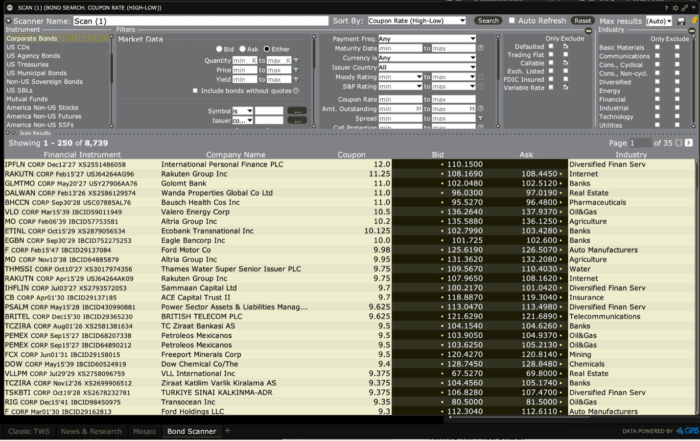The width and height of the screenshot is (700, 441).
Task: Collapse the Scanner Name section arrow
Action: click(x=8, y=21)
